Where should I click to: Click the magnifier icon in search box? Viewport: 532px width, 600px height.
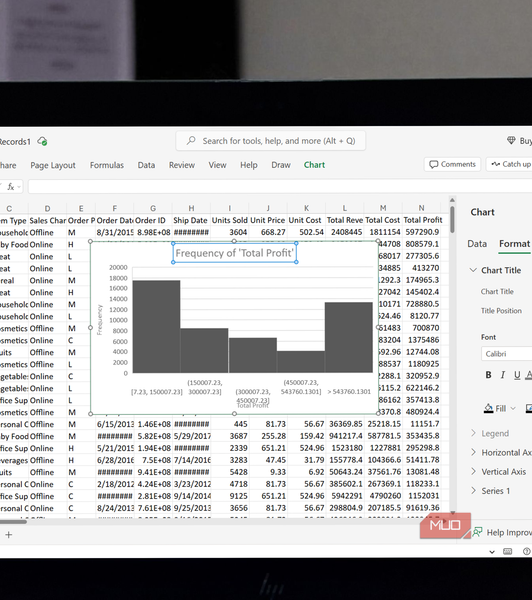(191, 140)
